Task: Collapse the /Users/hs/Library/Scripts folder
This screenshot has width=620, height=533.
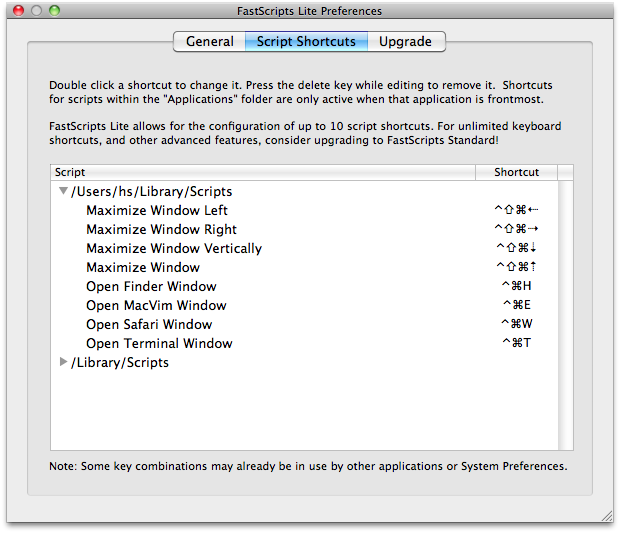Action: [63, 191]
